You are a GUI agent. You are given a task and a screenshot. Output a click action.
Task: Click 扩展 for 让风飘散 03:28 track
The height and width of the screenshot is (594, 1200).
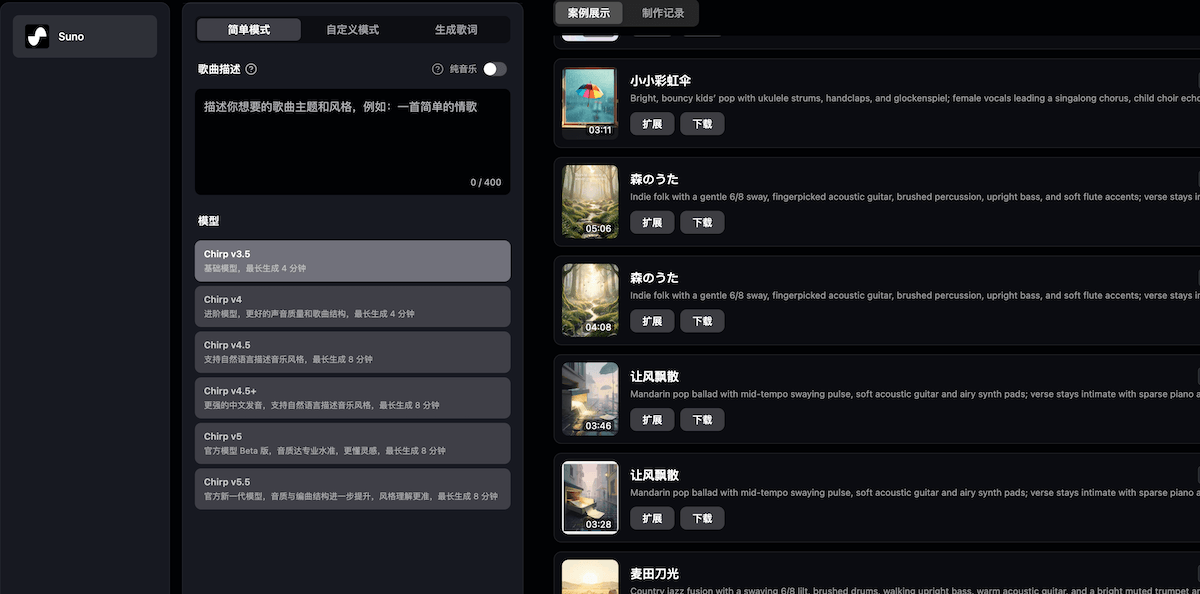click(x=652, y=518)
